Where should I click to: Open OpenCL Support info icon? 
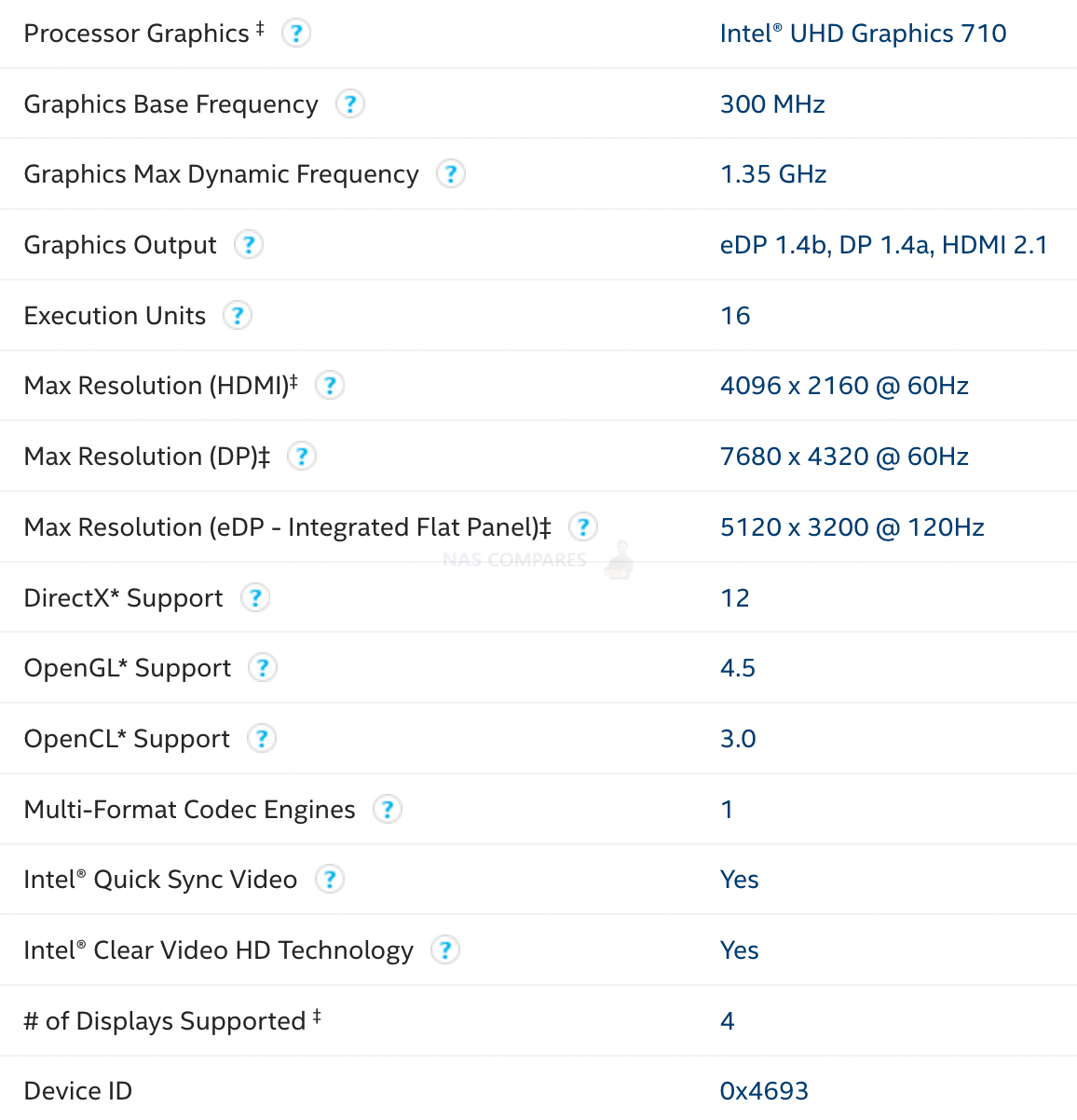pyautogui.click(x=262, y=739)
